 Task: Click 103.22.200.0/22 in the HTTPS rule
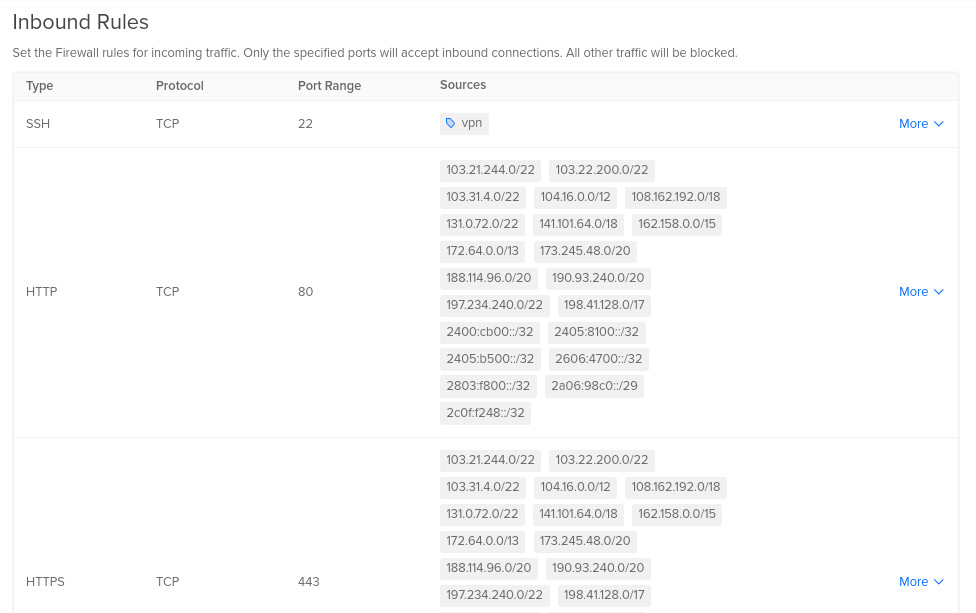click(602, 460)
